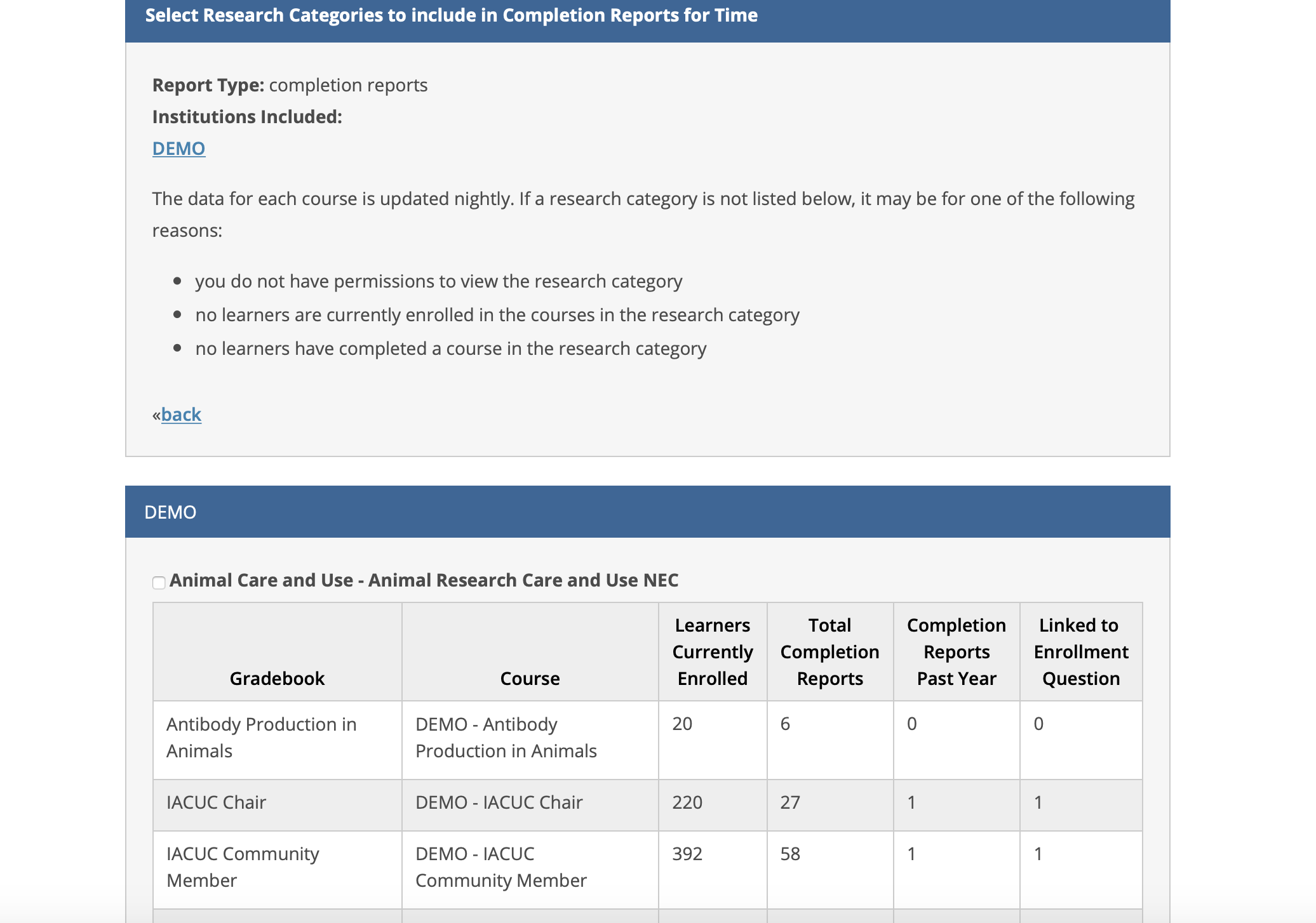
Task: Click the Institutions Included label
Action: click(247, 117)
